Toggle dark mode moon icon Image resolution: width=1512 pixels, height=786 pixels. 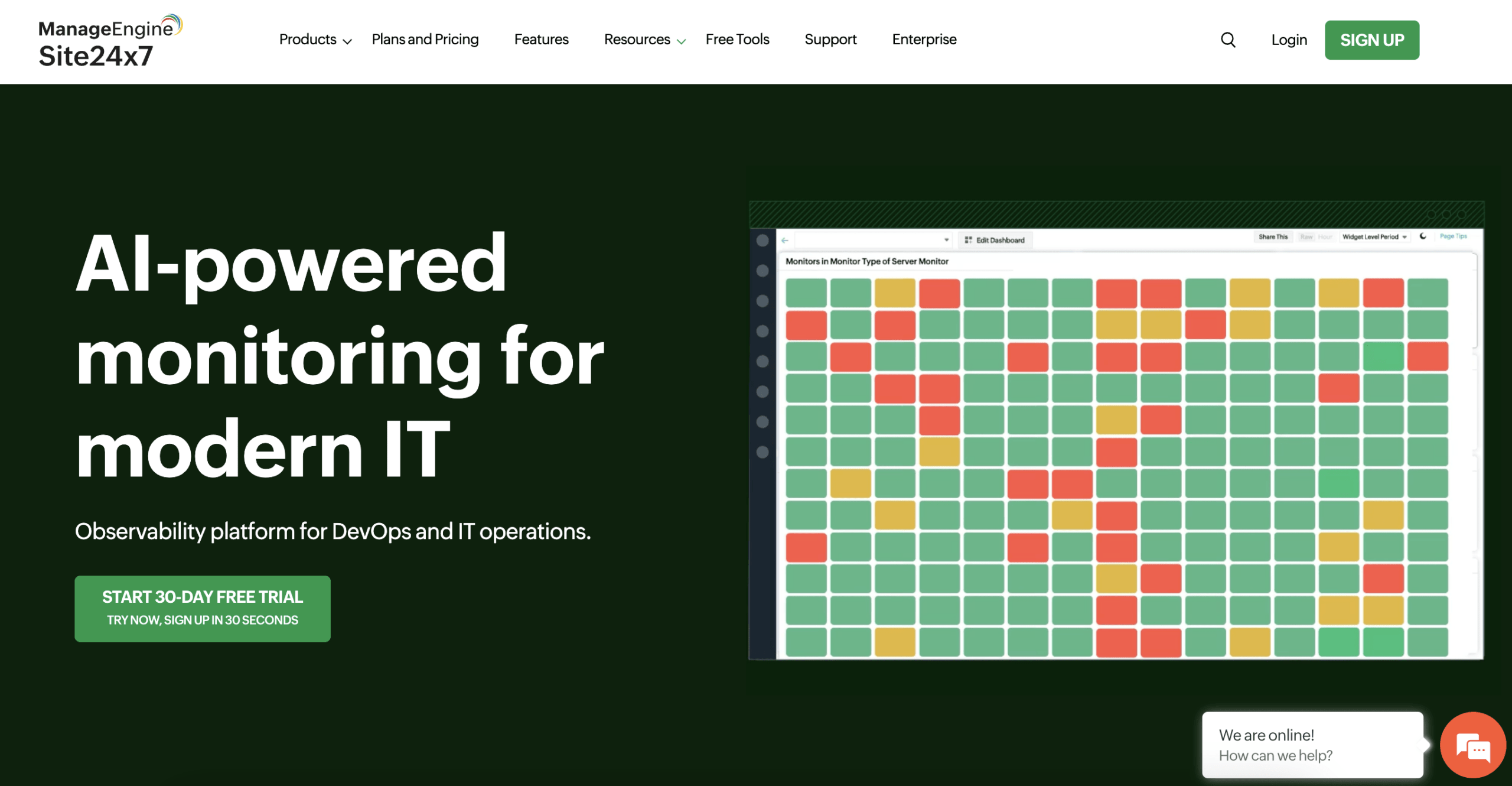point(1423,236)
